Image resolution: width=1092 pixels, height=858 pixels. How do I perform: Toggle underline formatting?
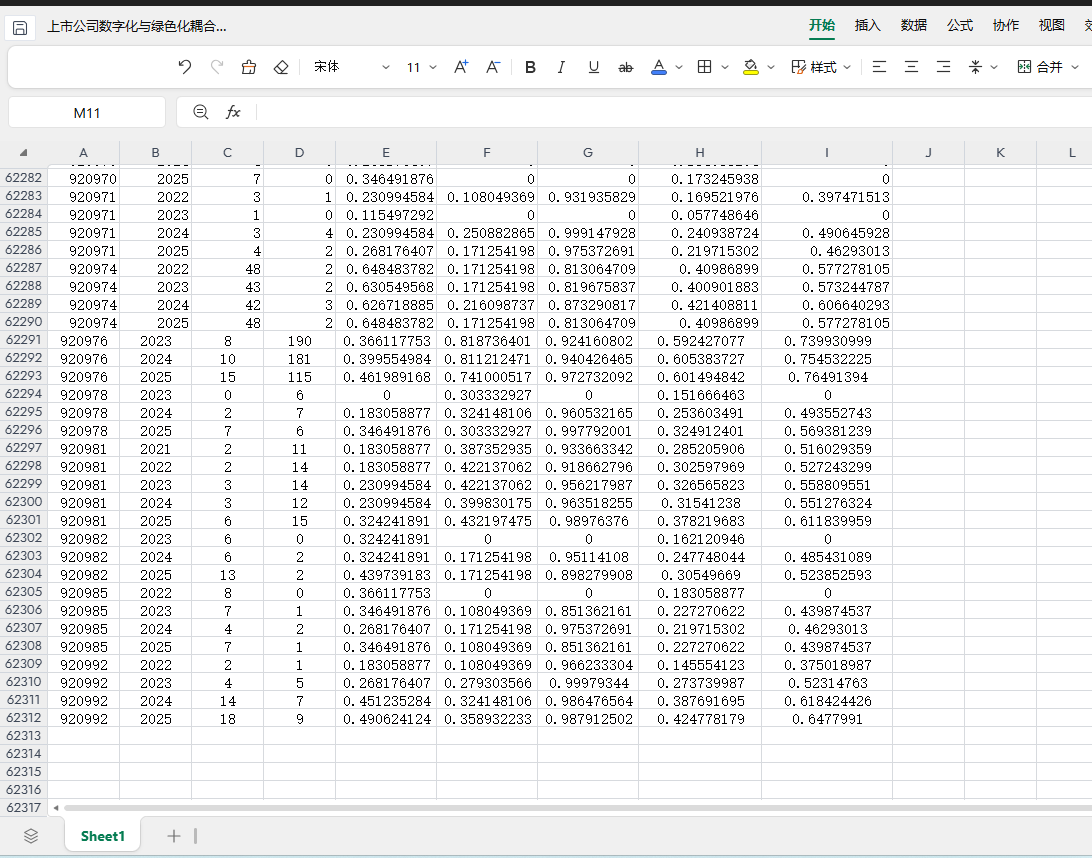pyautogui.click(x=593, y=67)
